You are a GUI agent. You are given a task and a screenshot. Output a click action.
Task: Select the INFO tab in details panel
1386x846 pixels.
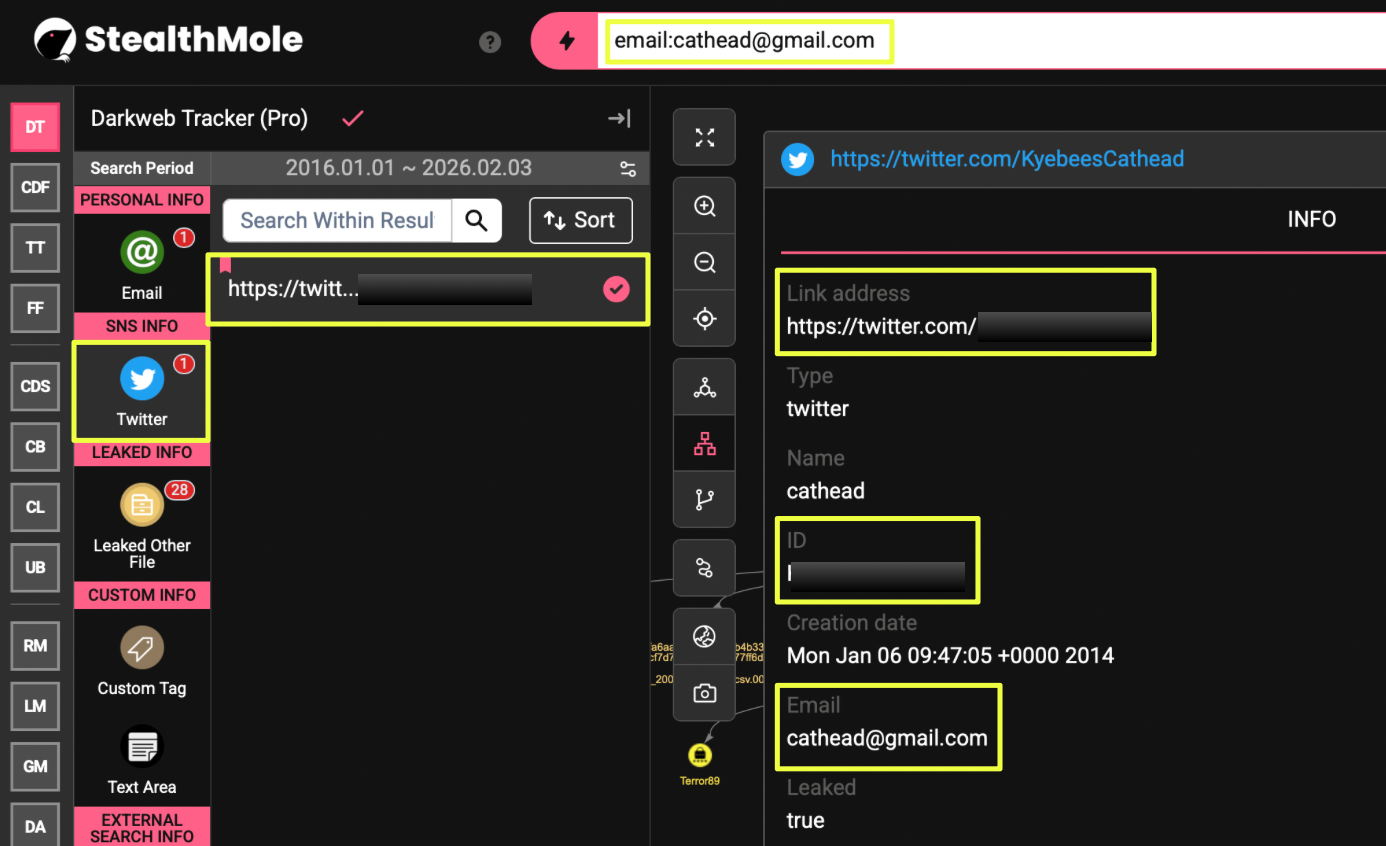pyautogui.click(x=1311, y=219)
